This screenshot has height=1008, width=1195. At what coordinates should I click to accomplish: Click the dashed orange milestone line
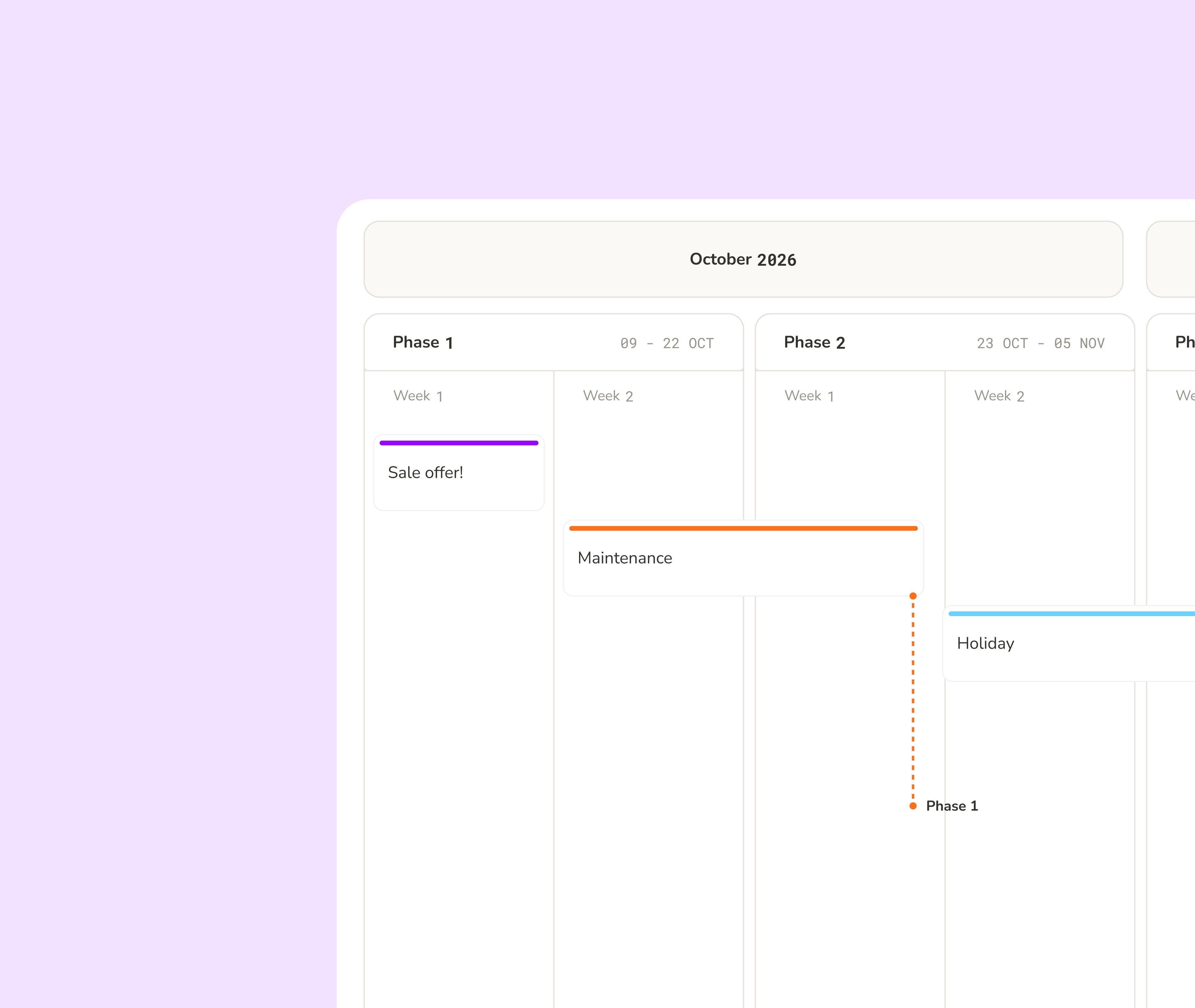[913, 700]
